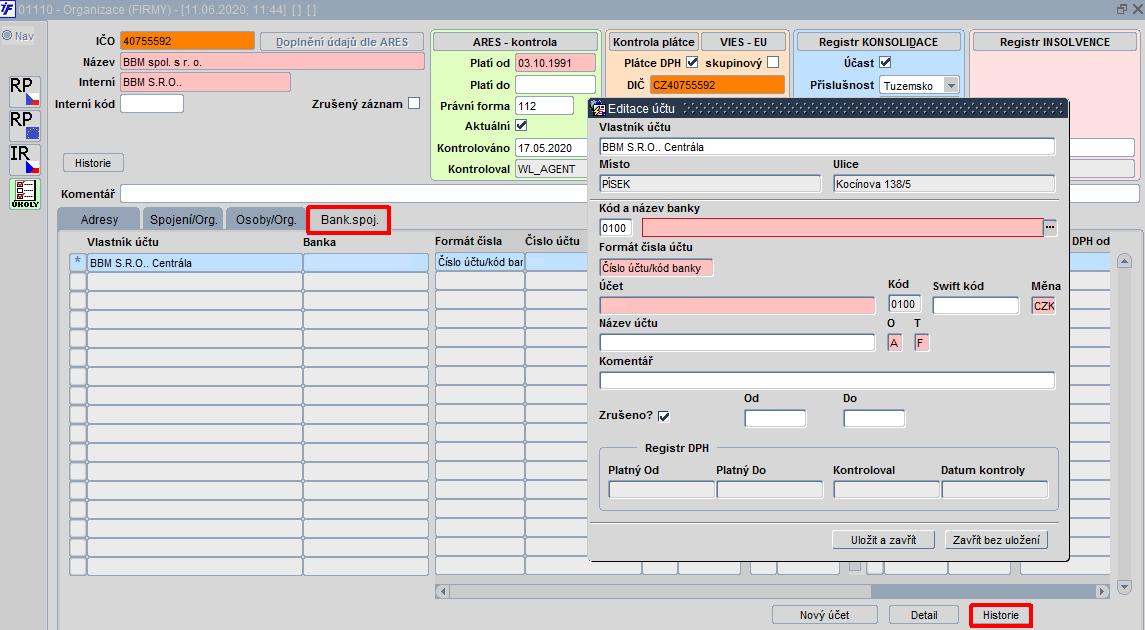Click the bank code field 0100

pyautogui.click(x=615, y=228)
